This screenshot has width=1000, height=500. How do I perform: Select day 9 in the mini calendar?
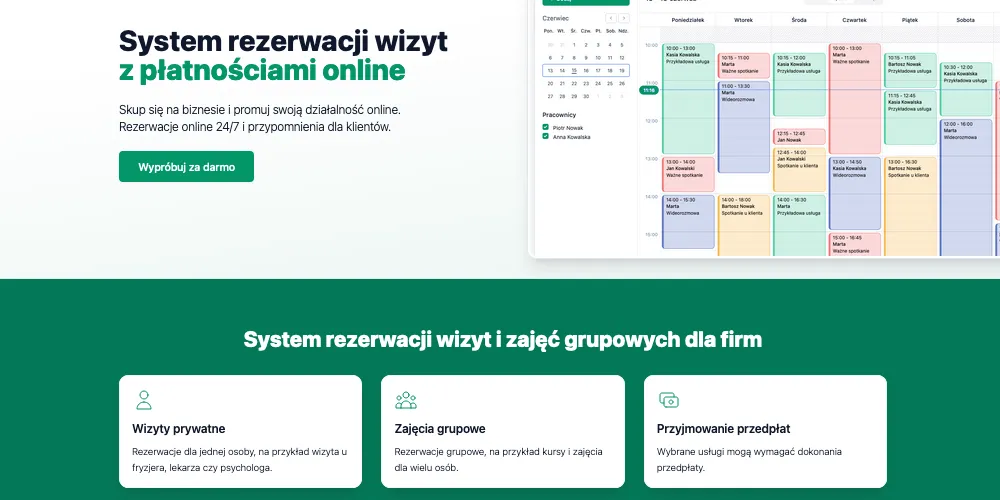click(x=586, y=58)
